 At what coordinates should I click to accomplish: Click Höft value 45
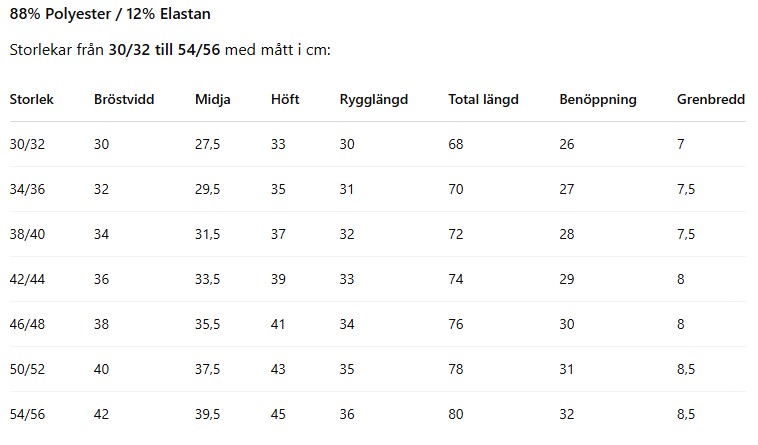pyautogui.click(x=278, y=414)
